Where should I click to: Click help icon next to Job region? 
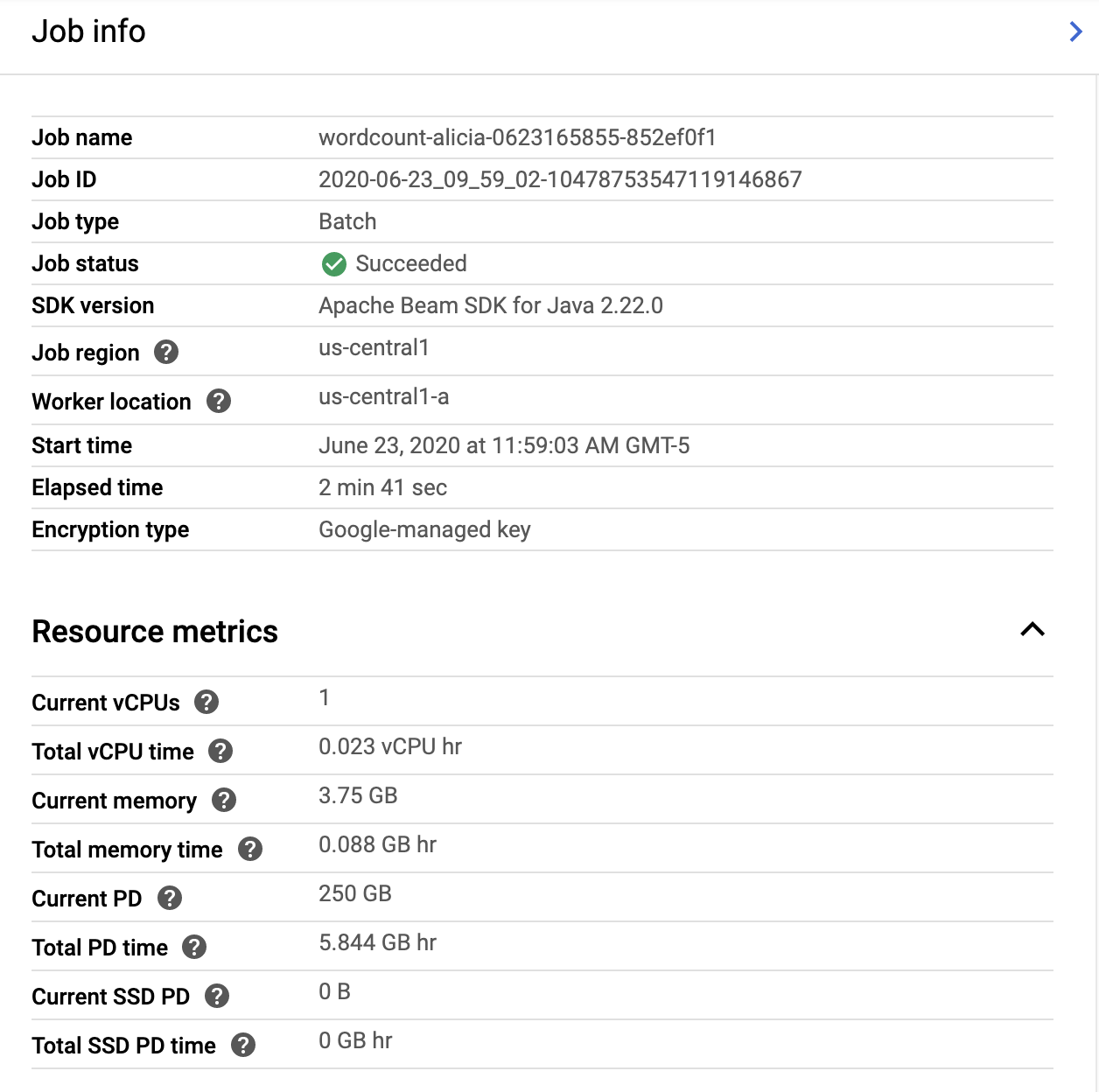tap(166, 353)
